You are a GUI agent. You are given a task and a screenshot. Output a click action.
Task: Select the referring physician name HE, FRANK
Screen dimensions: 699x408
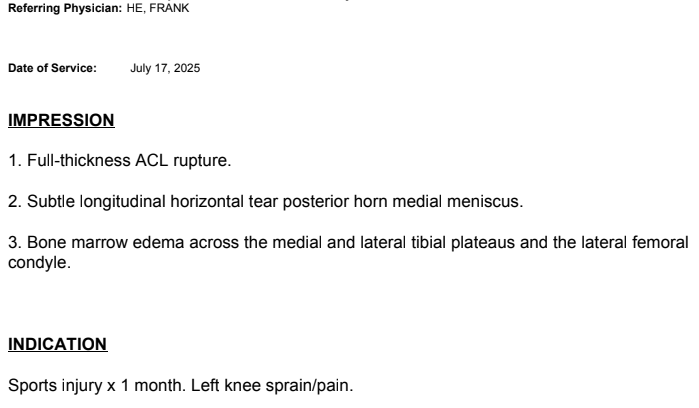coord(158,8)
